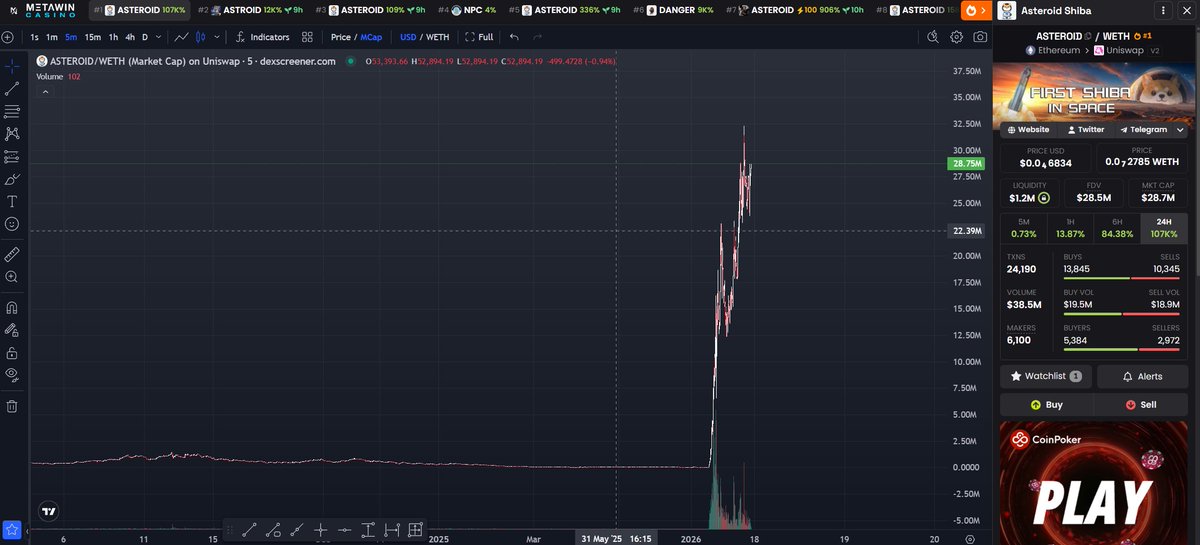This screenshot has width=1200, height=545.
Task: Enter Full screen chart mode
Action: (x=479, y=37)
